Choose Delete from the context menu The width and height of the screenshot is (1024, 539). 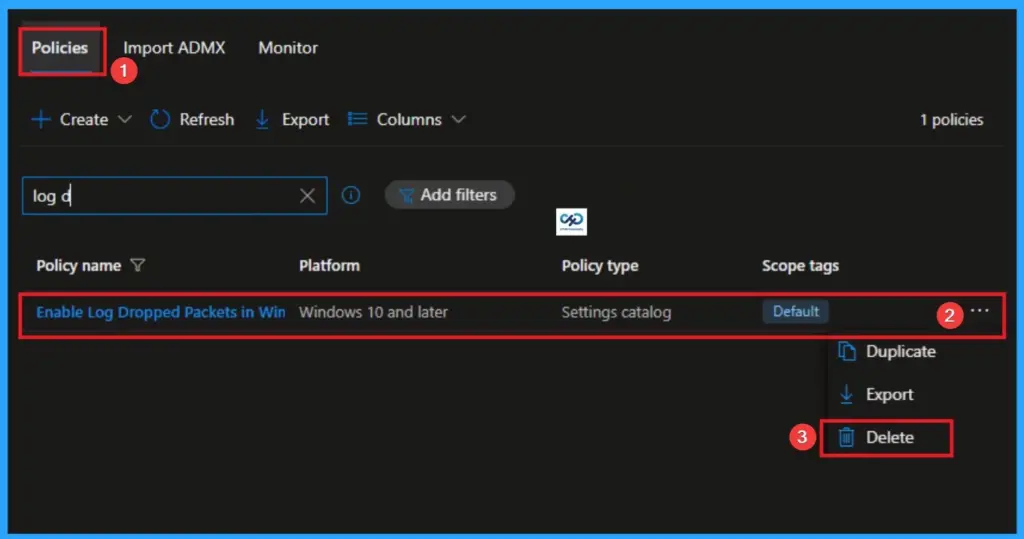coord(889,438)
